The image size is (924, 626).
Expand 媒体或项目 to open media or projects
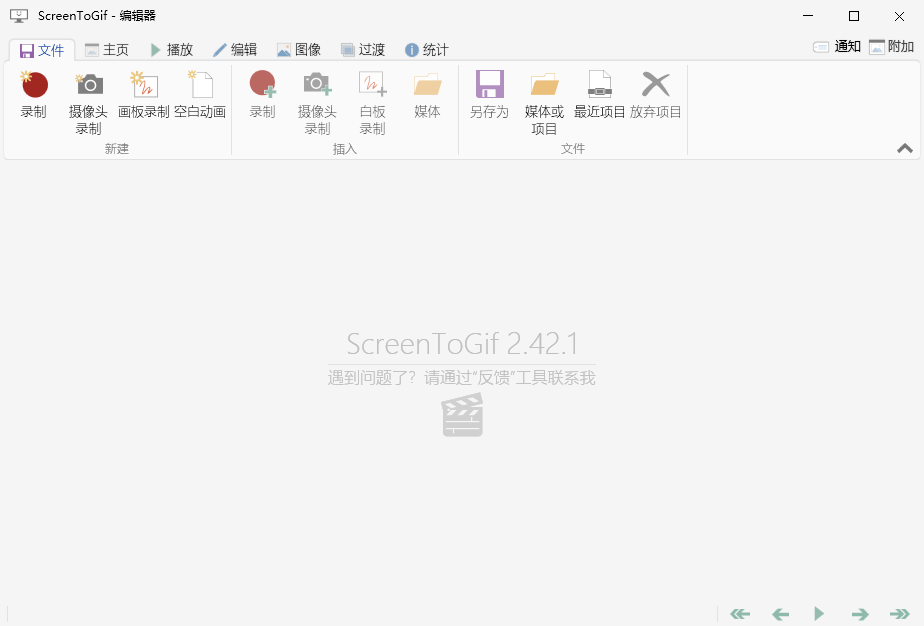(544, 98)
